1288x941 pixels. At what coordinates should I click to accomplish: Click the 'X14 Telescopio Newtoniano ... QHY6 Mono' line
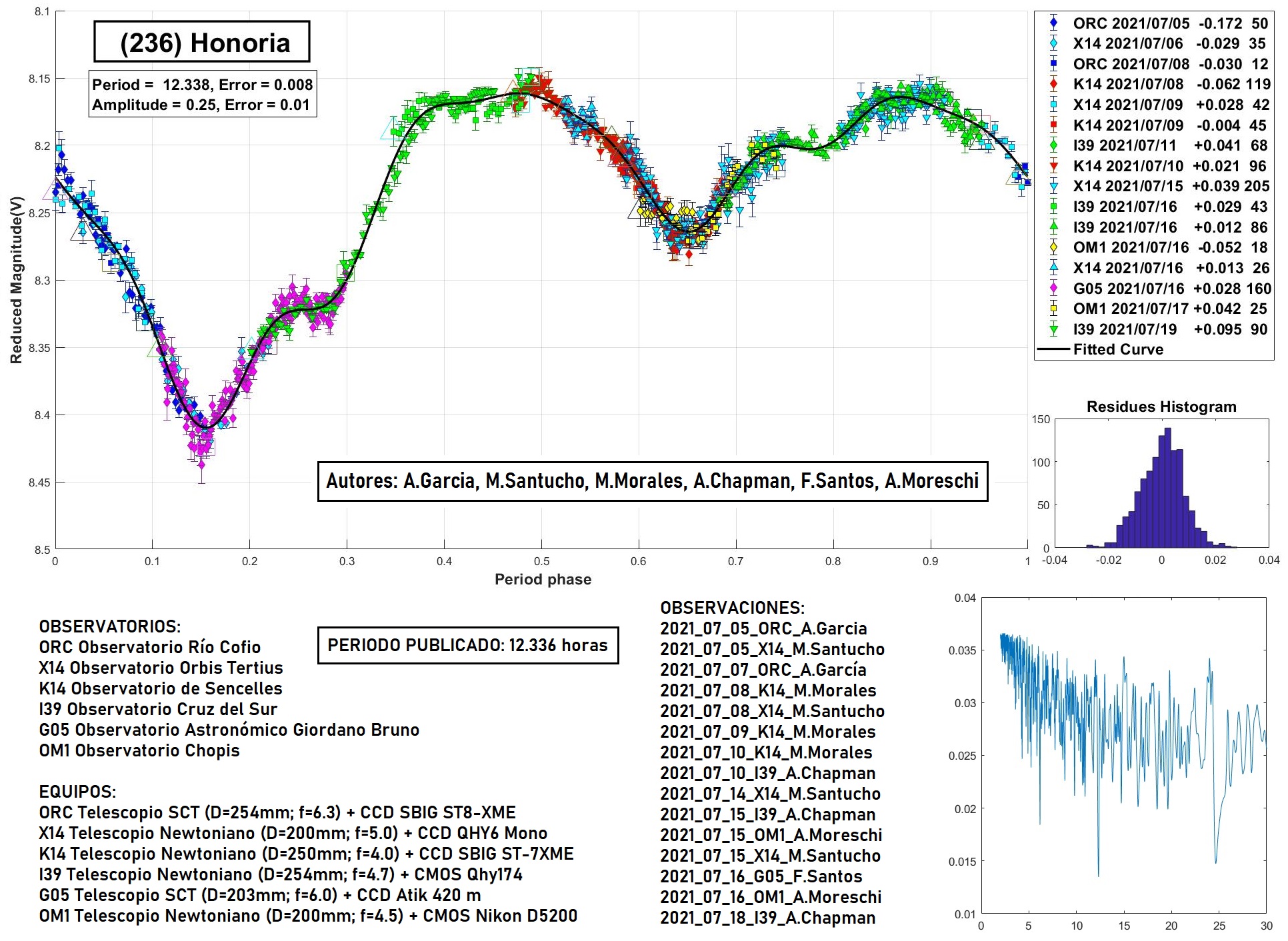coord(293,833)
